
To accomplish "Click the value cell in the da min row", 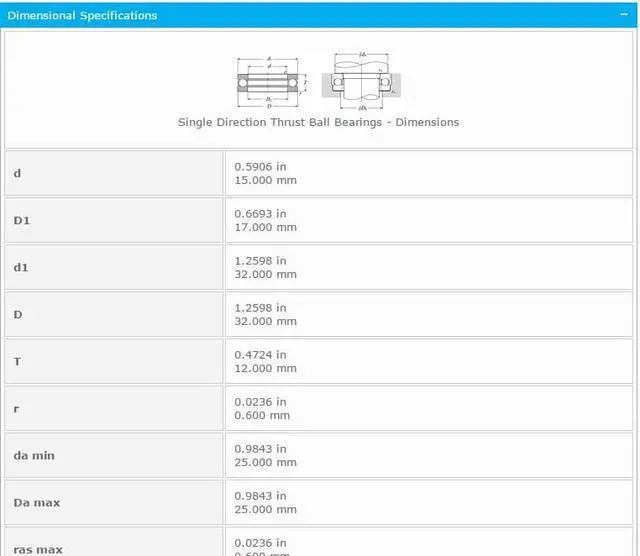I will 265,455.
